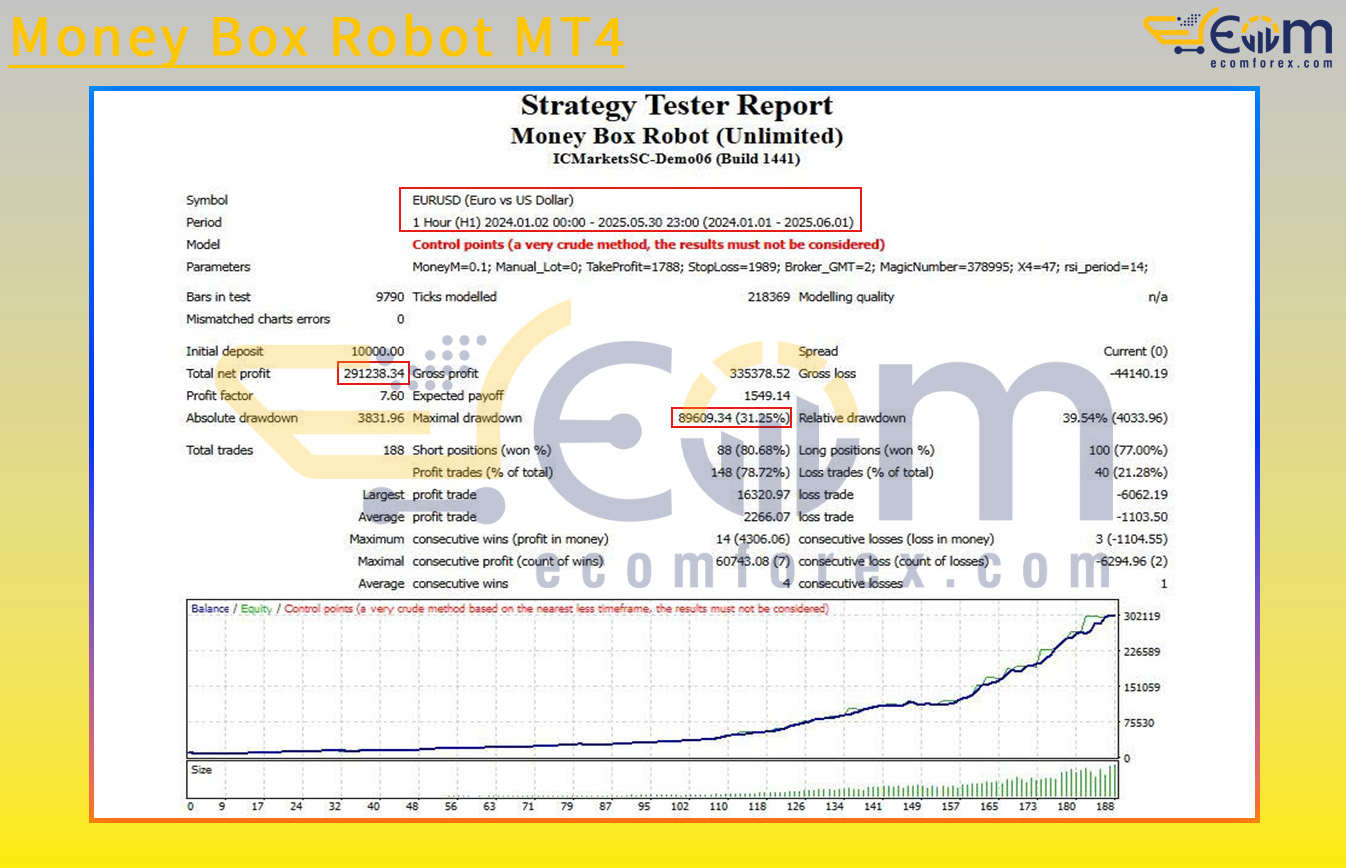
Task: Click trade number 102 on chart axis
Action: point(680,806)
